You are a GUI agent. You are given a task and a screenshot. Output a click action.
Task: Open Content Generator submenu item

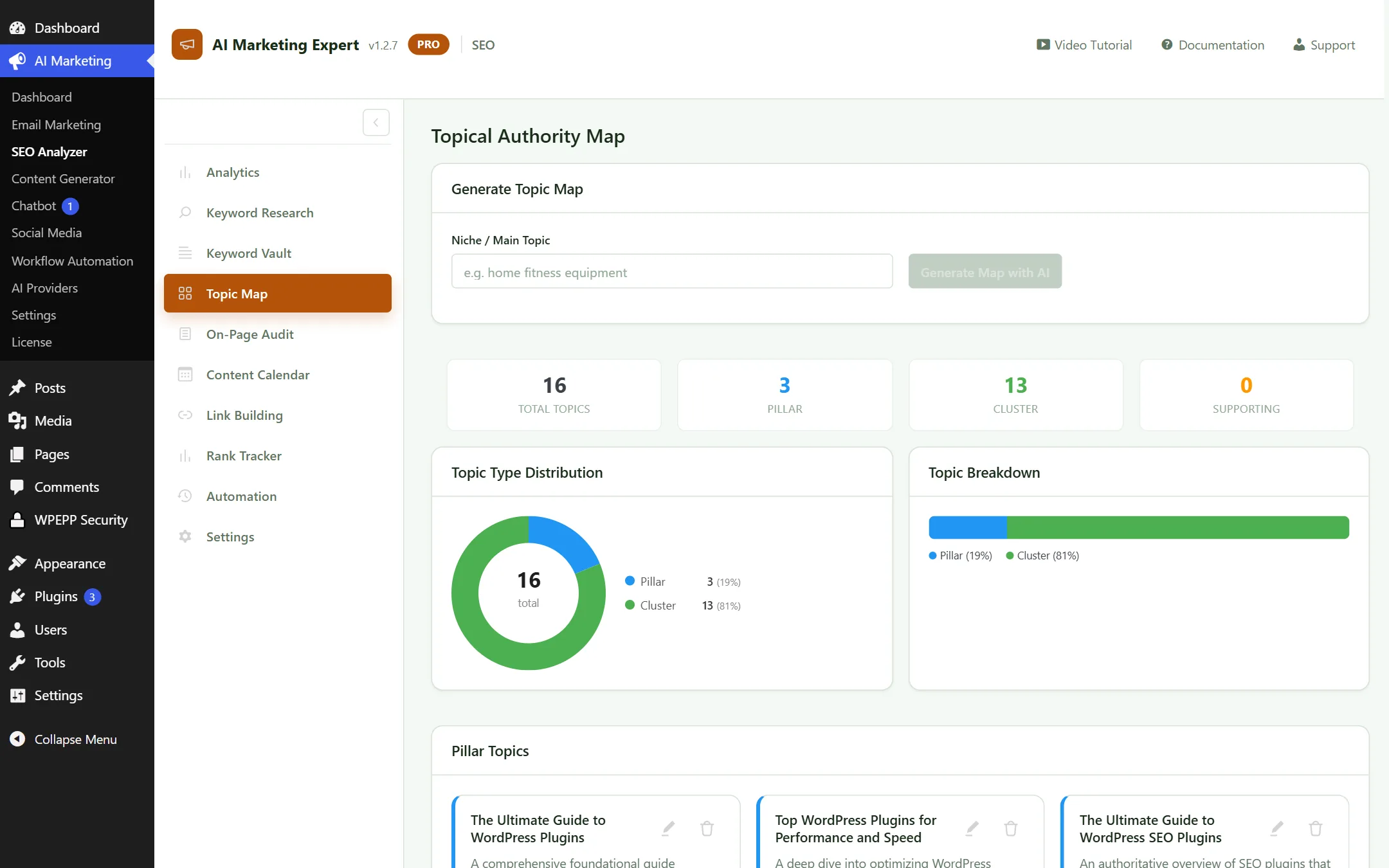63,179
